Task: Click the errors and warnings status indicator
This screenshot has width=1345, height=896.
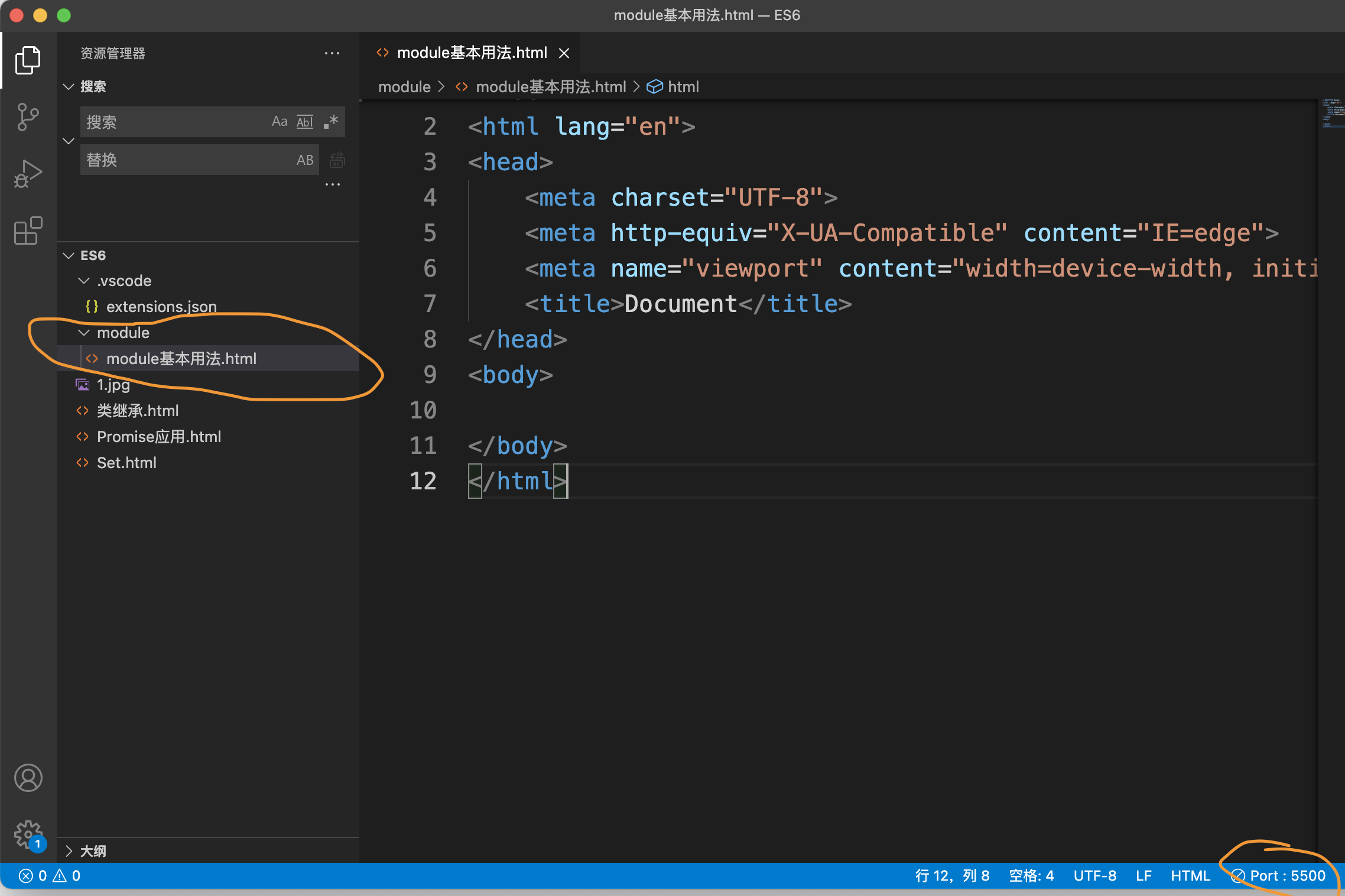Action: coord(50,876)
